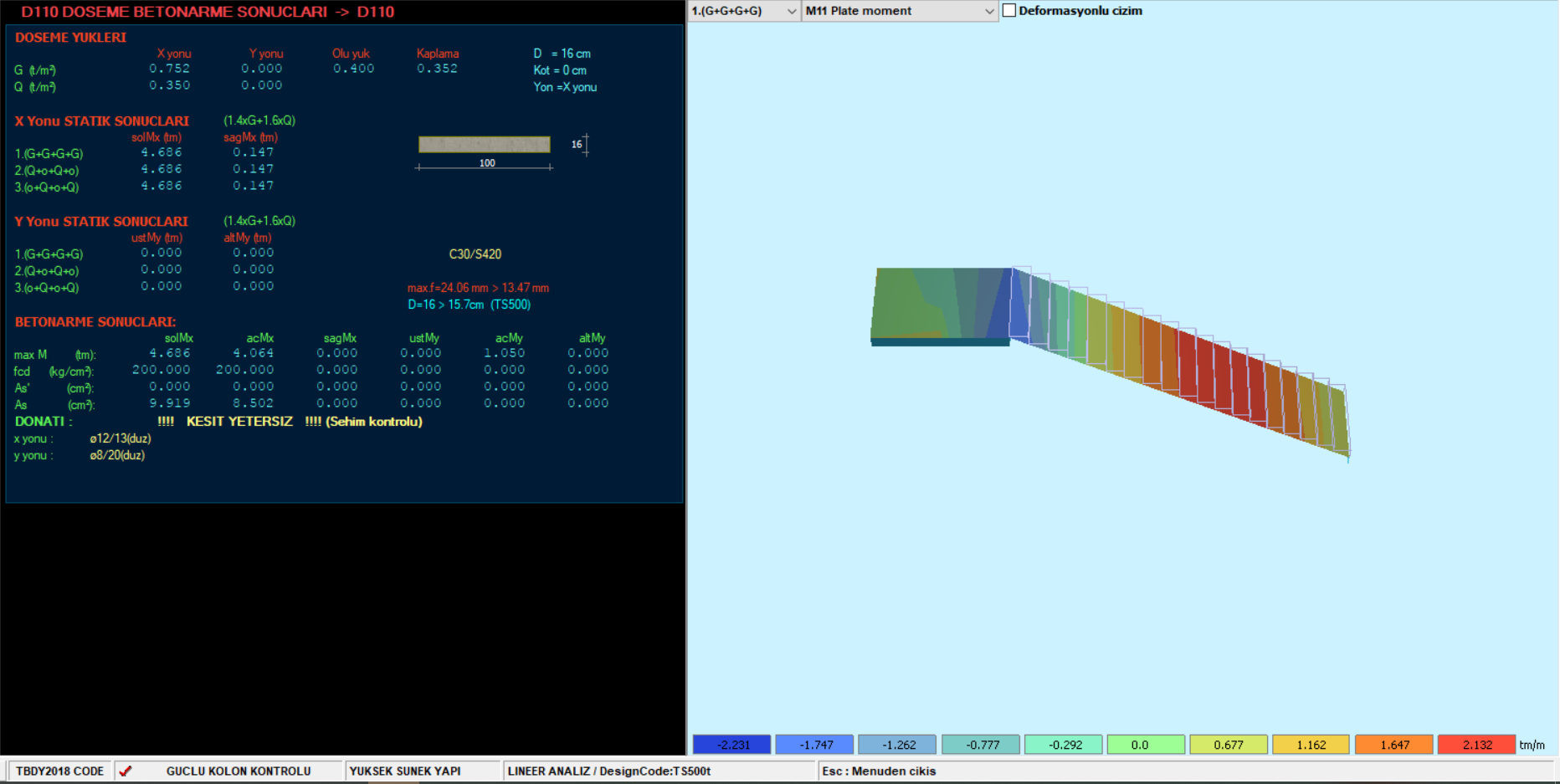
Task: Click the 3D slab moment model
Action: click(1105, 351)
